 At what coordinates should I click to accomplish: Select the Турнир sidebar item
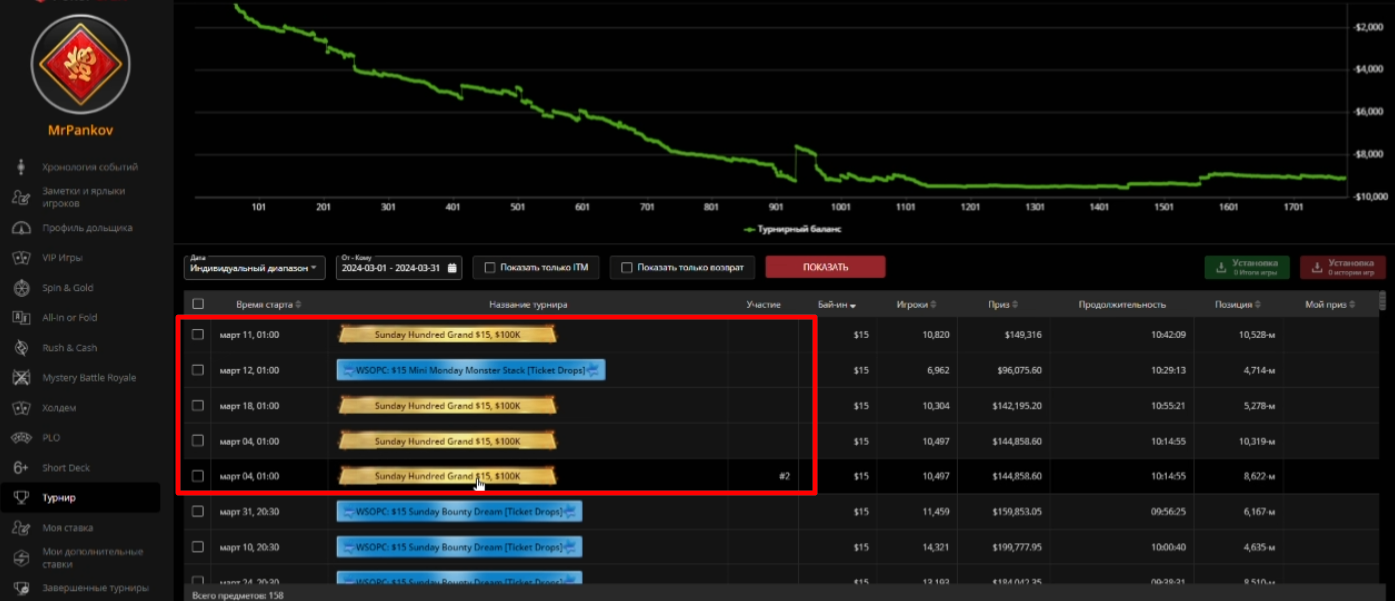pyautogui.click(x=80, y=497)
